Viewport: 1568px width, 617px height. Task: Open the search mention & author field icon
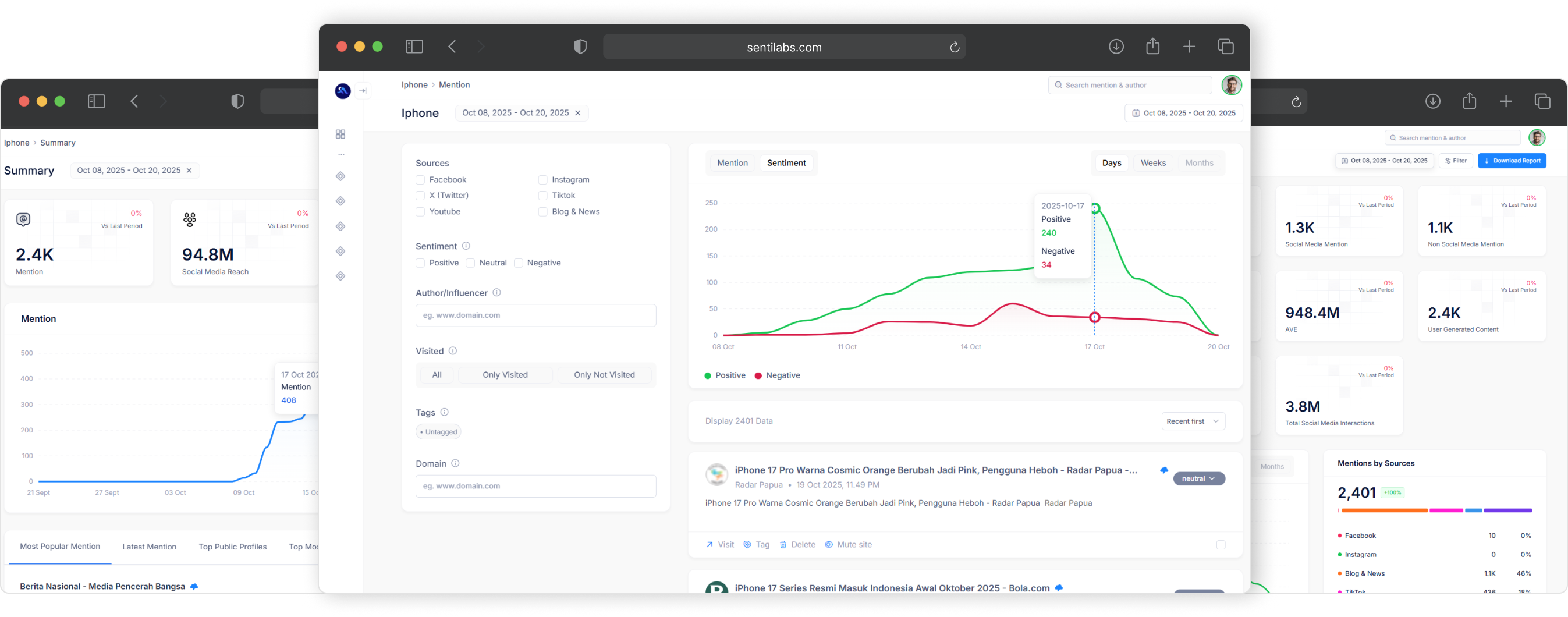pyautogui.click(x=1058, y=85)
